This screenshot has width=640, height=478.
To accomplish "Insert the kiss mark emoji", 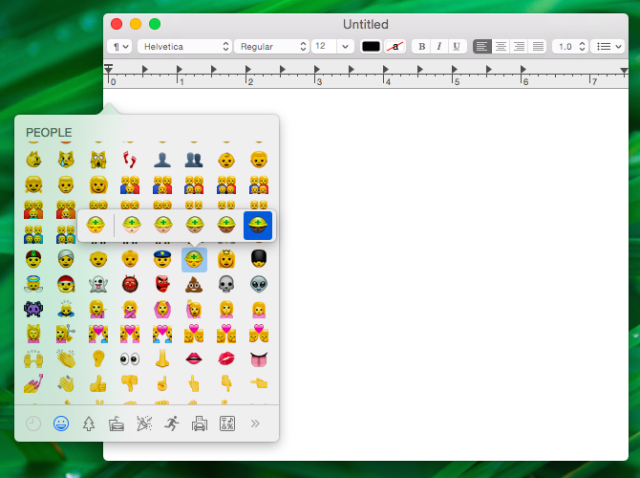I will (x=226, y=359).
